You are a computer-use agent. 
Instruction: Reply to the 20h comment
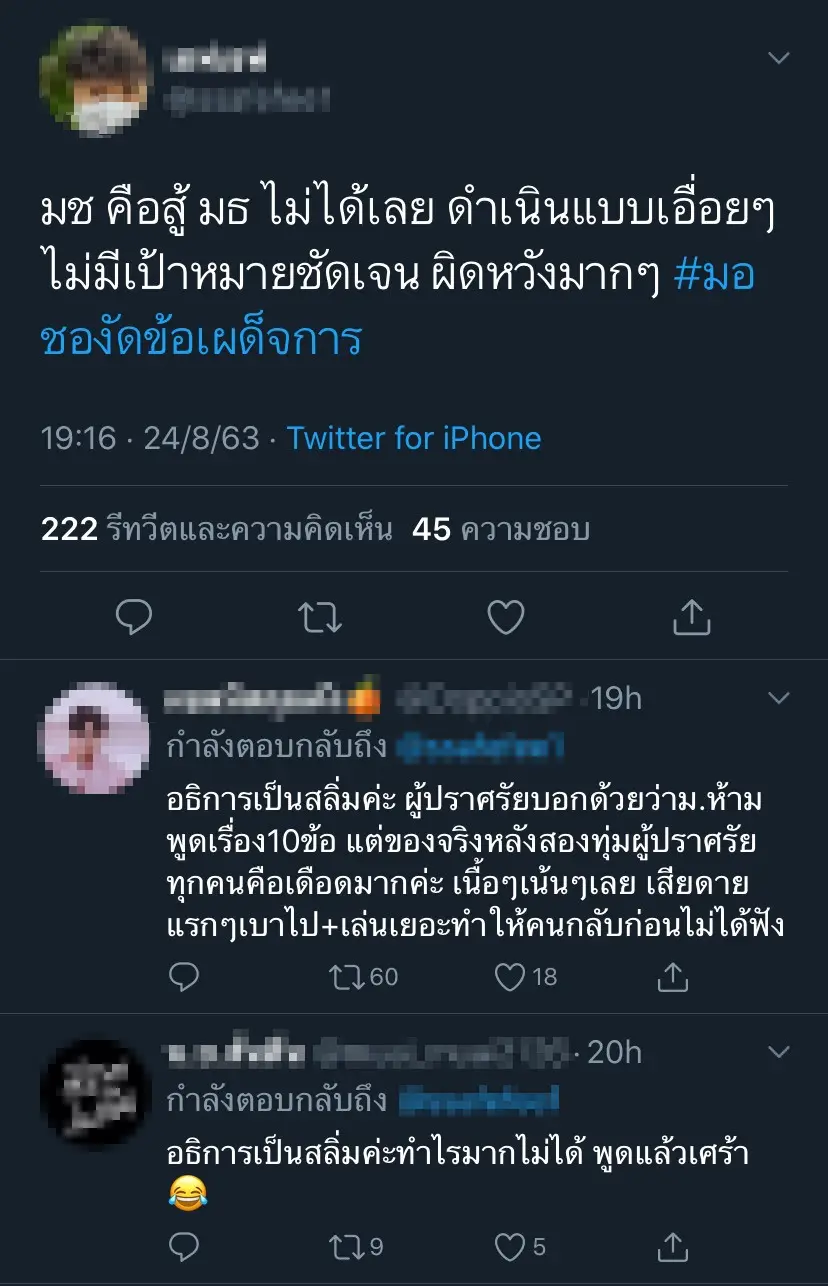point(183,1246)
